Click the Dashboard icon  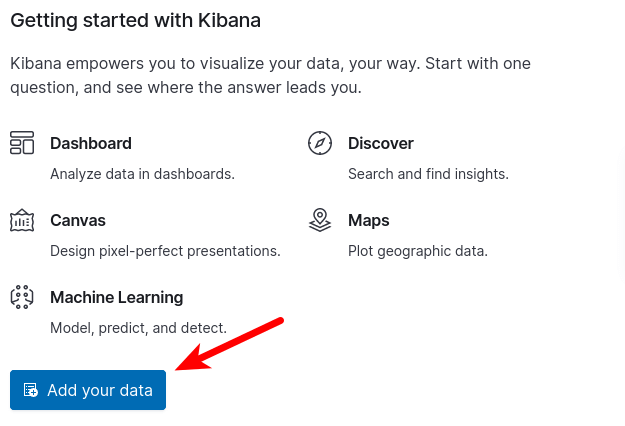(x=22, y=143)
